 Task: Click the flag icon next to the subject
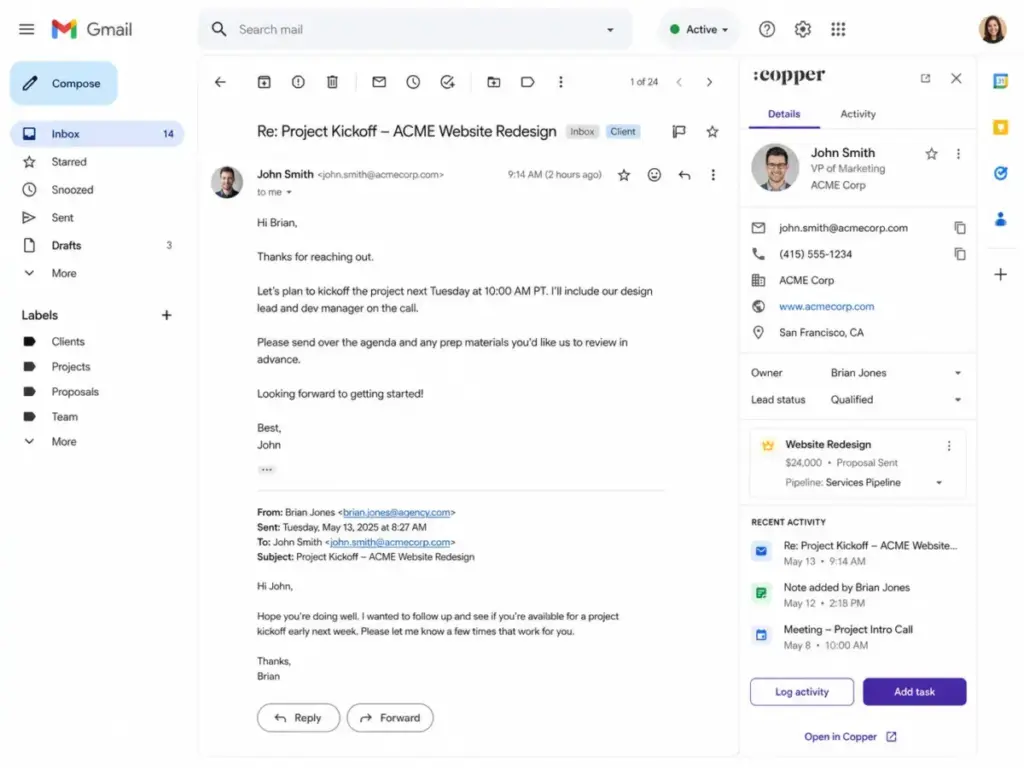pyautogui.click(x=679, y=132)
